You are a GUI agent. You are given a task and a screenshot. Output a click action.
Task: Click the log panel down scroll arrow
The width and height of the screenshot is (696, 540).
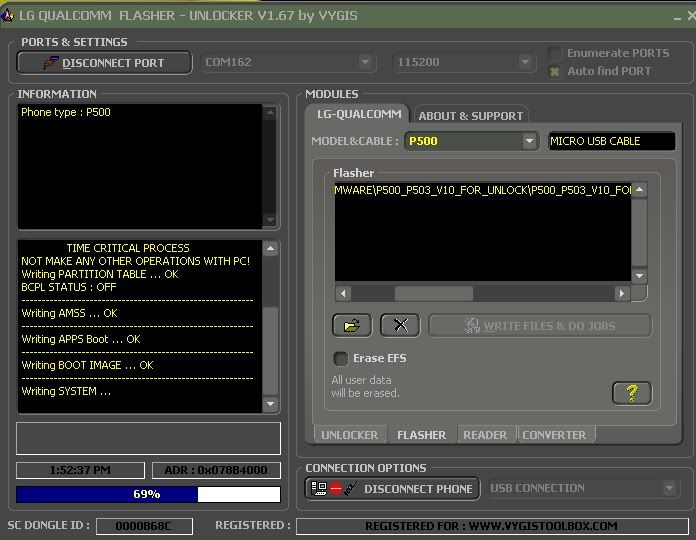click(270, 404)
